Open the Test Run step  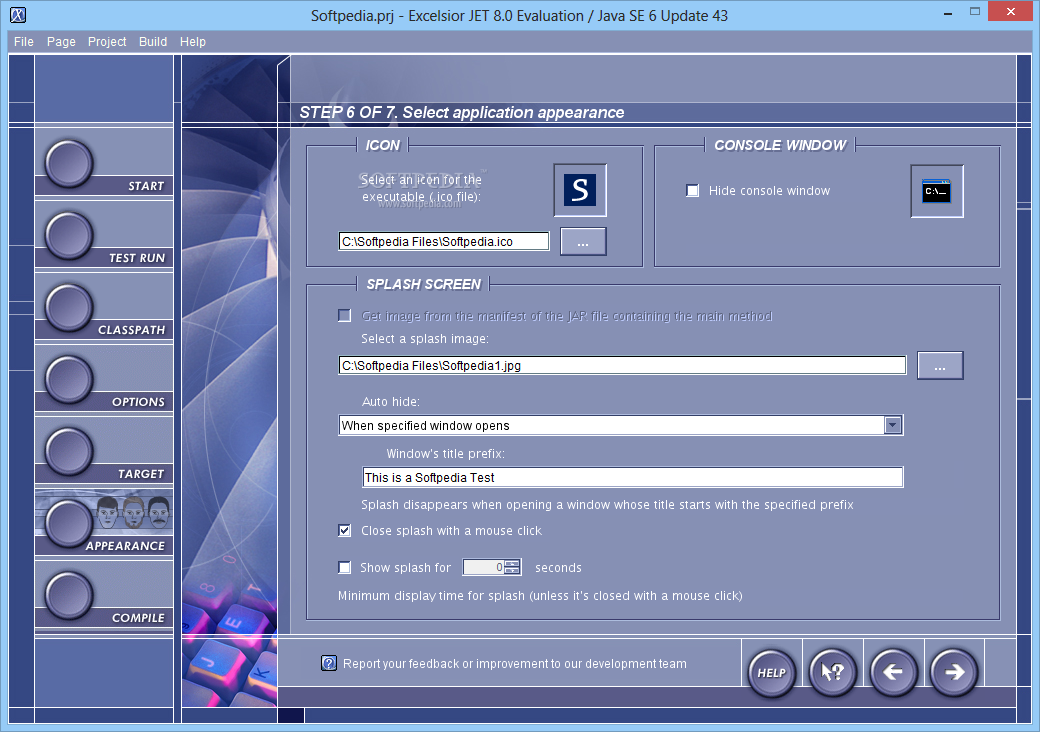69,235
